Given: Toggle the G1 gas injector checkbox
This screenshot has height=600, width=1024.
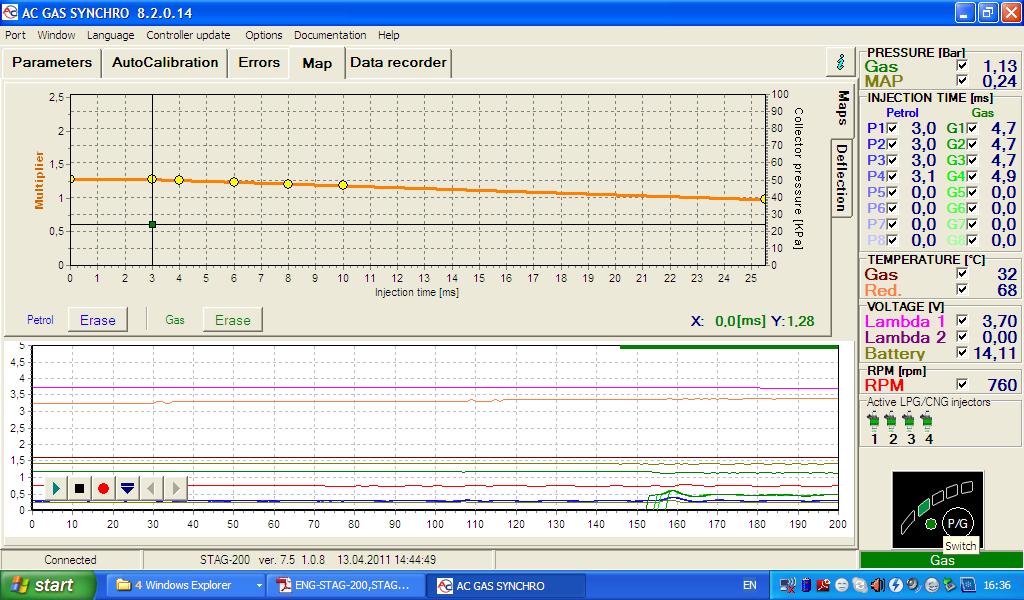Looking at the screenshot, I should [x=972, y=128].
